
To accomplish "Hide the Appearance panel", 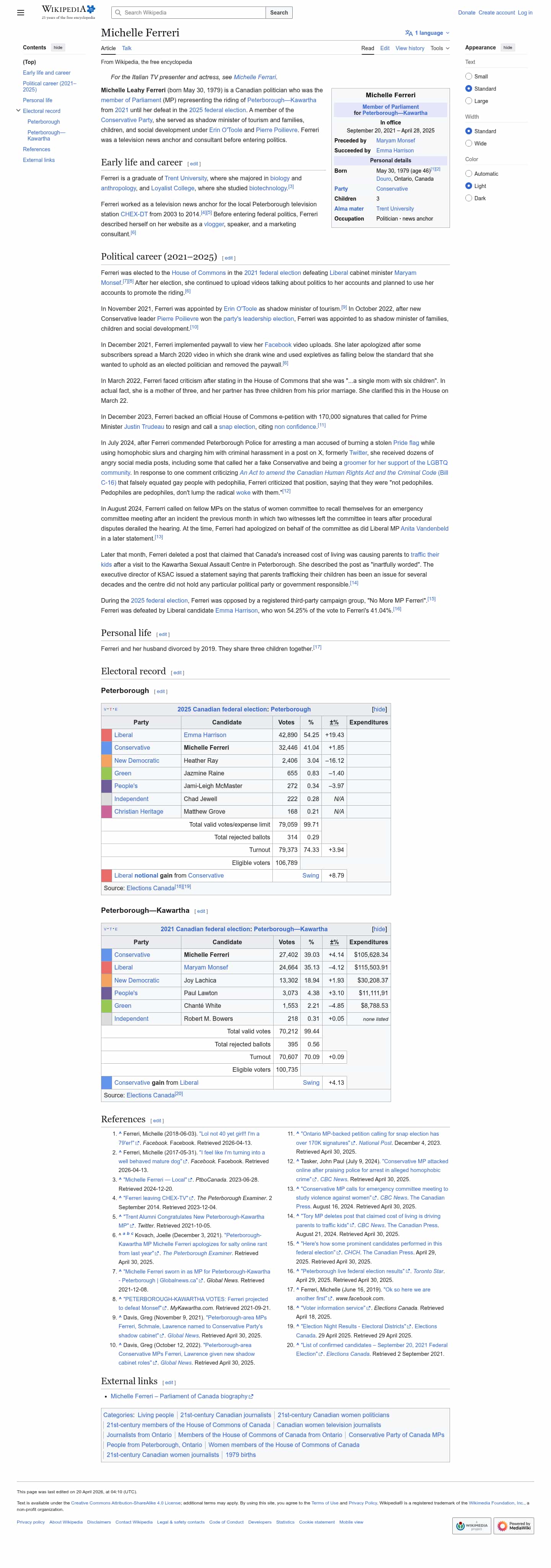I will pos(508,47).
